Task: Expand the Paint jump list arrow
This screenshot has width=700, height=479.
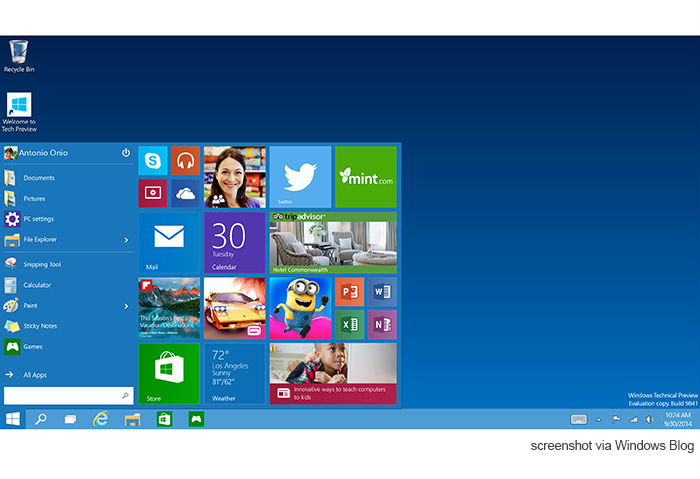Action: click(x=126, y=306)
